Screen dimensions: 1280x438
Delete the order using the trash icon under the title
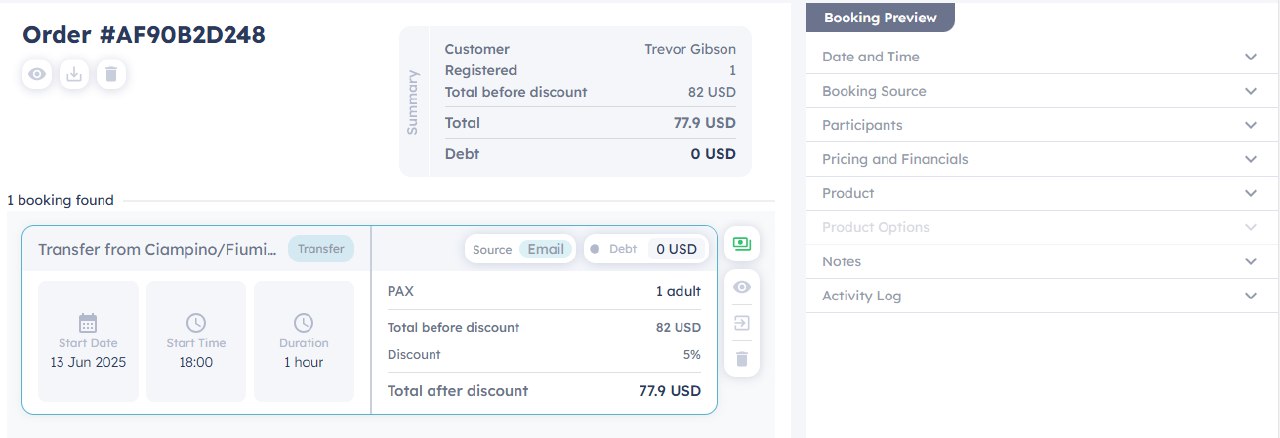tap(111, 74)
